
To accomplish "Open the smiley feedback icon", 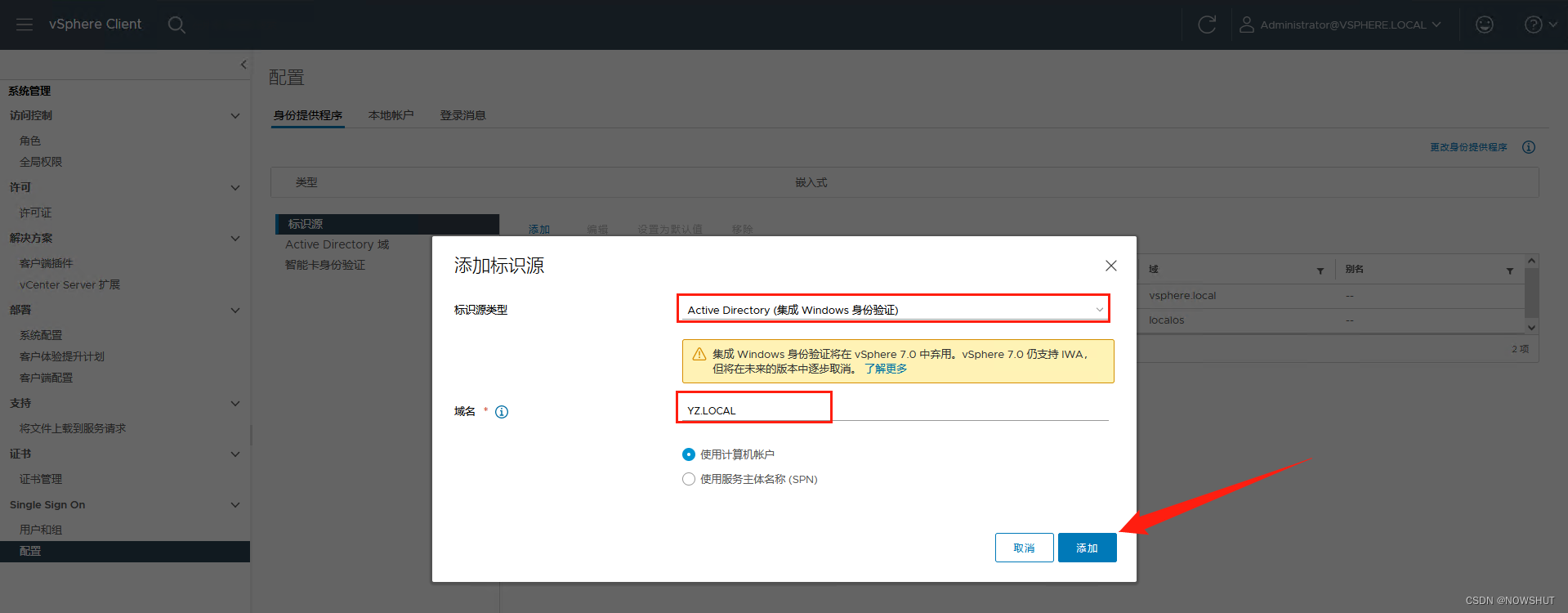I will click(1485, 25).
